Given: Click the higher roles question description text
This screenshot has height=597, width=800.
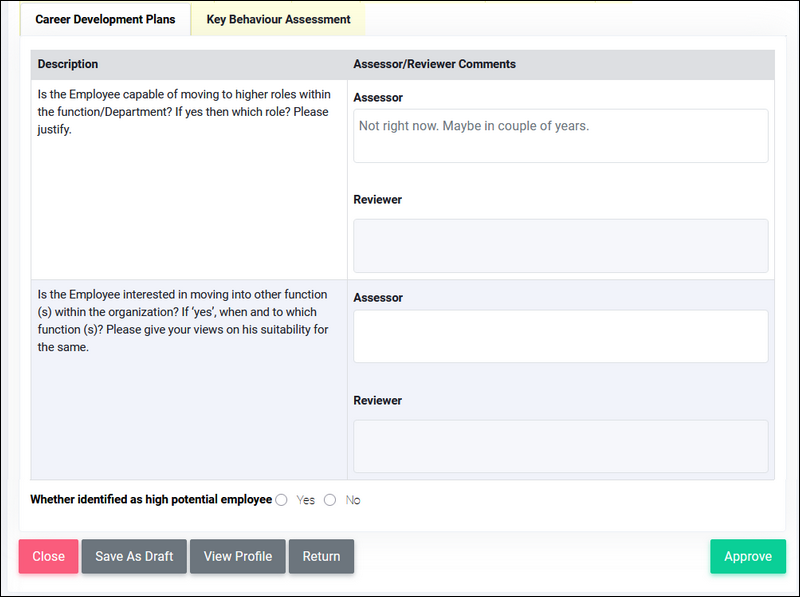Looking at the screenshot, I should [x=182, y=112].
